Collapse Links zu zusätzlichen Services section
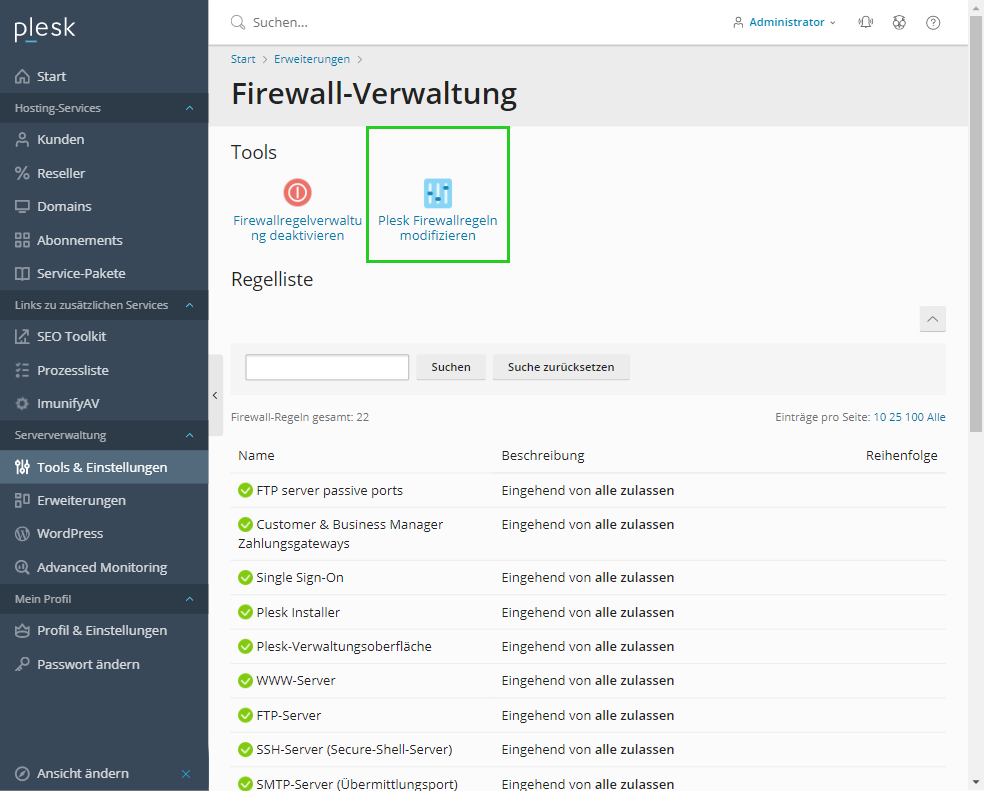The height and width of the screenshot is (791, 984). pyautogui.click(x=190, y=305)
